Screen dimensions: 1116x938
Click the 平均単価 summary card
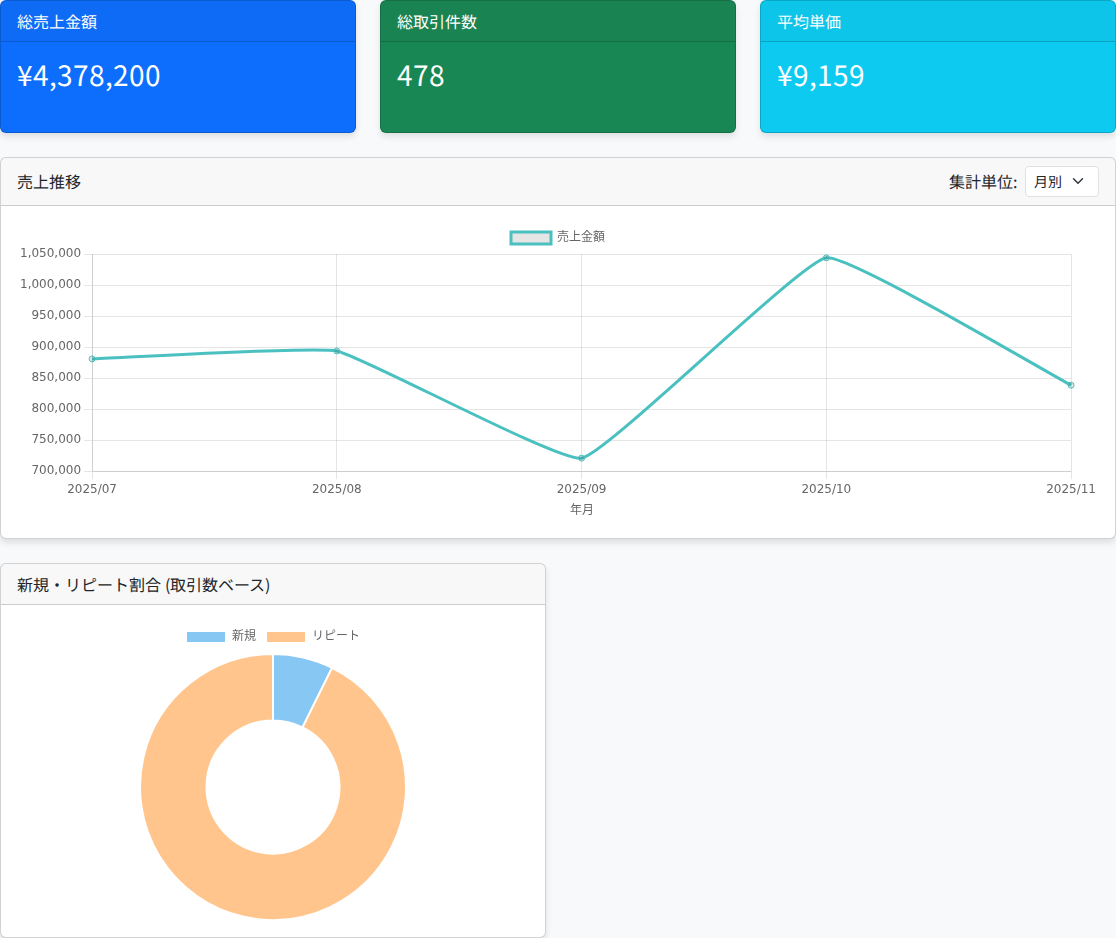pos(937,67)
